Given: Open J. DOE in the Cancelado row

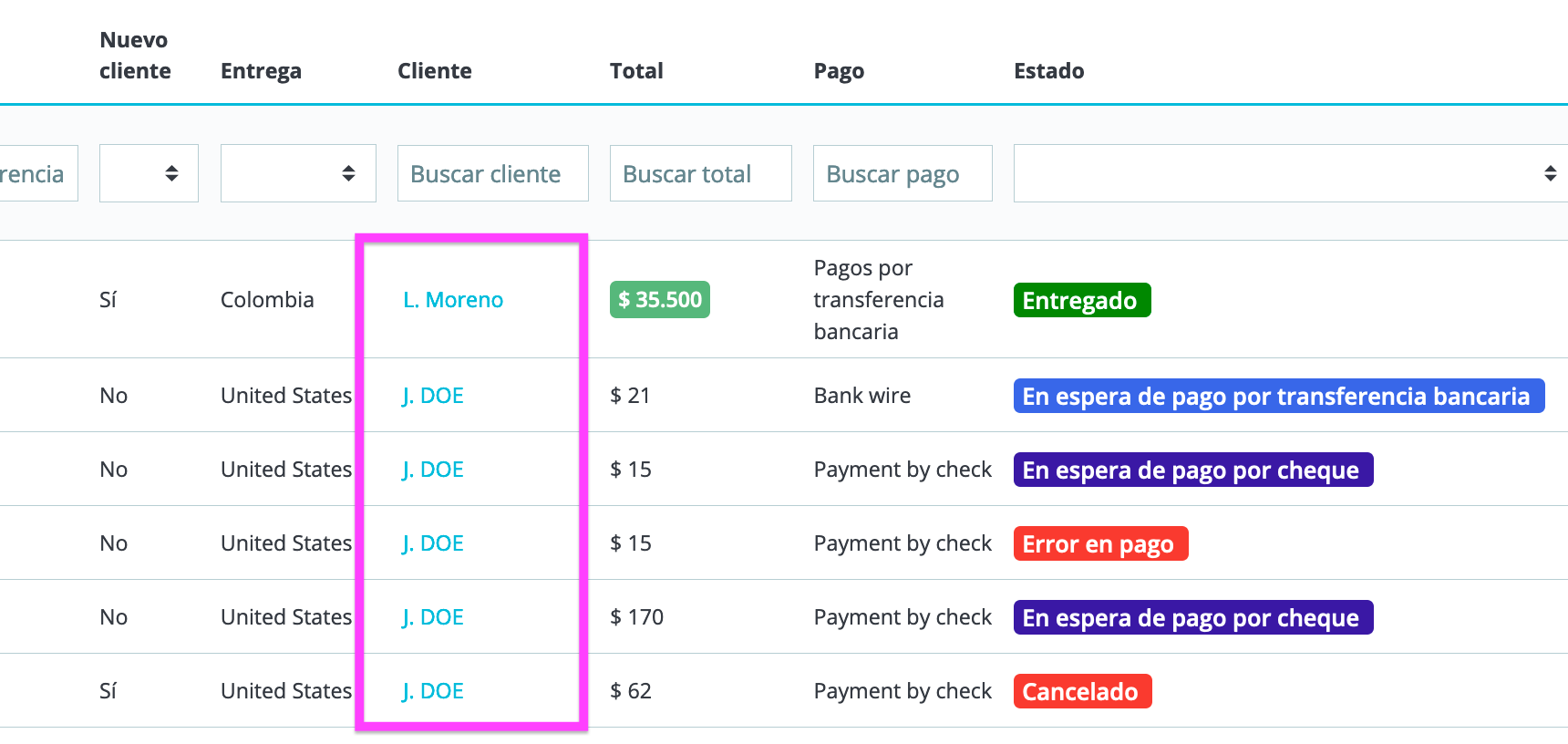Looking at the screenshot, I should pos(433,691).
